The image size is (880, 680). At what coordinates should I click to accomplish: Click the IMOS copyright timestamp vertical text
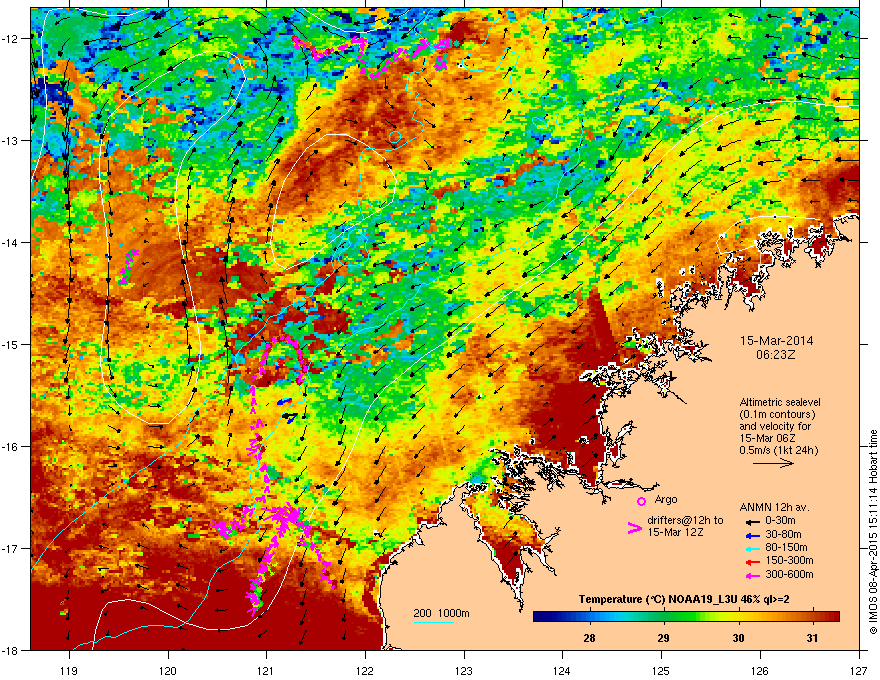point(873,532)
